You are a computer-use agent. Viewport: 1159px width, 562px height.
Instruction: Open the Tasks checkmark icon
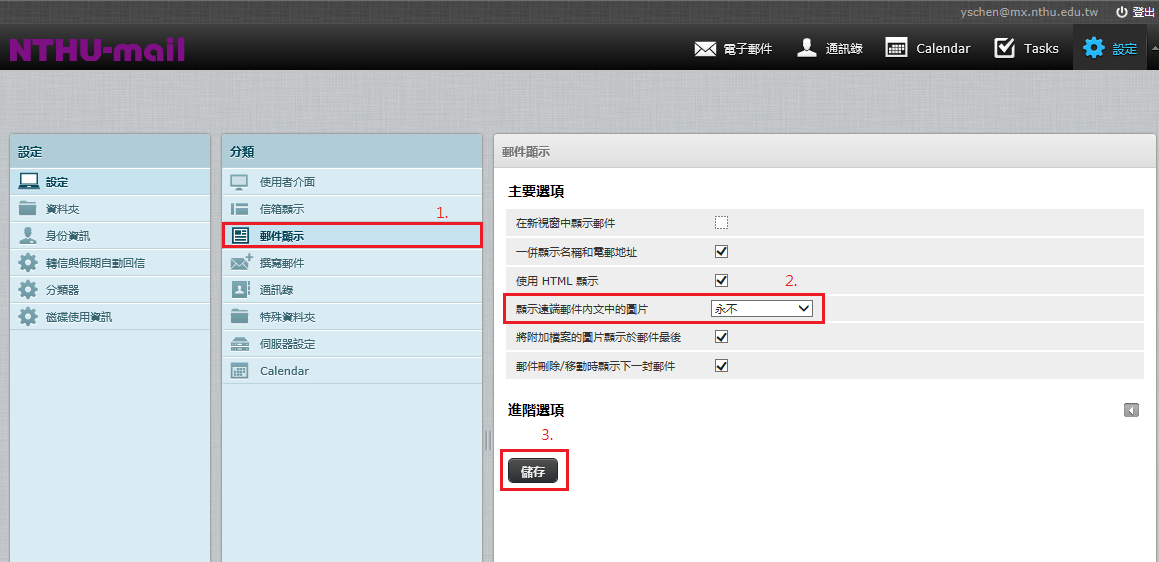[x=1004, y=48]
